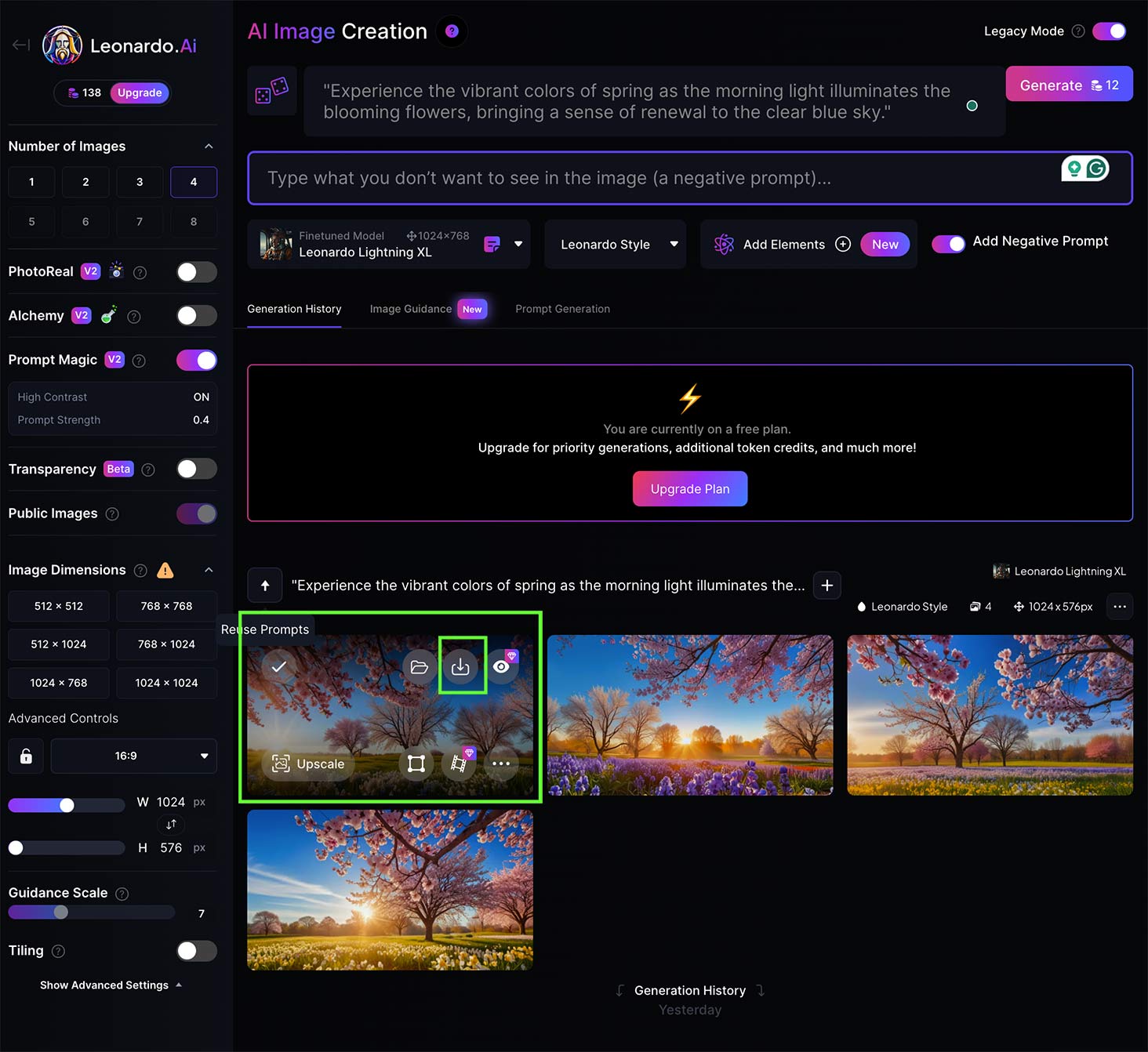Download the first generated image

[x=460, y=667]
